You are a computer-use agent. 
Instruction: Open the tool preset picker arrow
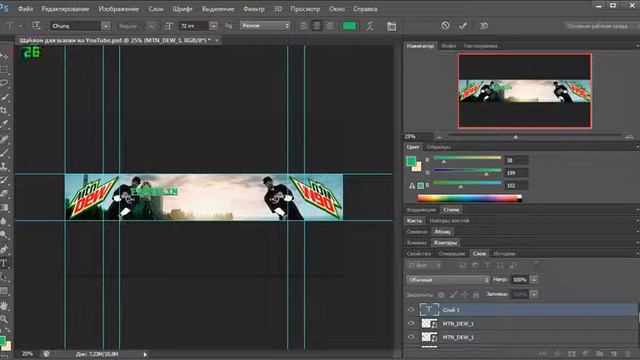click(20, 26)
